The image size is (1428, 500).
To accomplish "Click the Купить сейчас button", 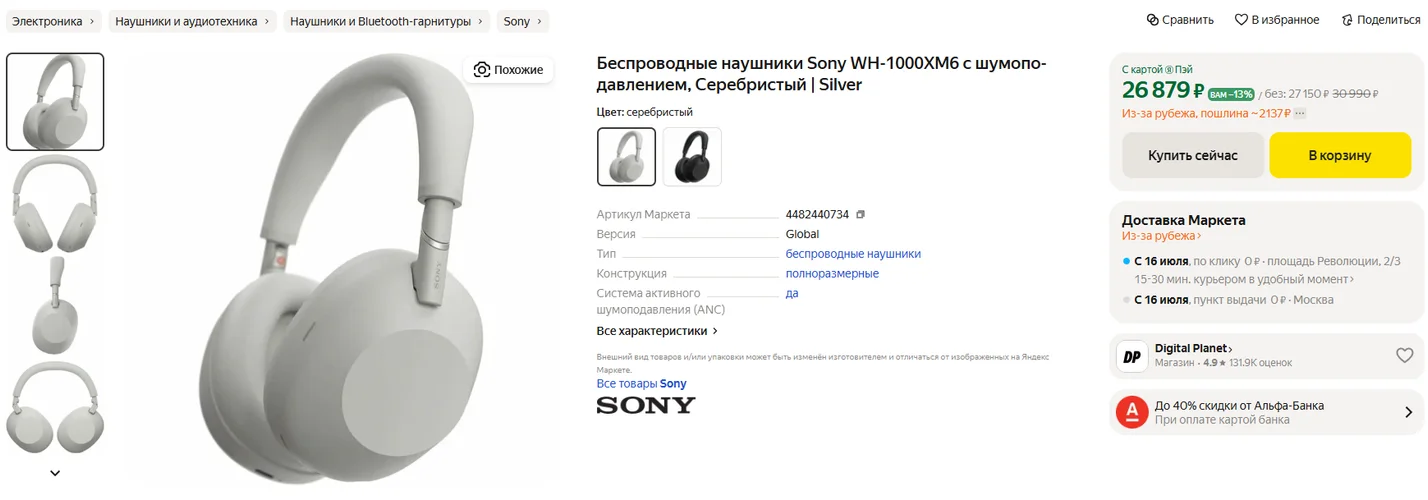I will point(1192,155).
